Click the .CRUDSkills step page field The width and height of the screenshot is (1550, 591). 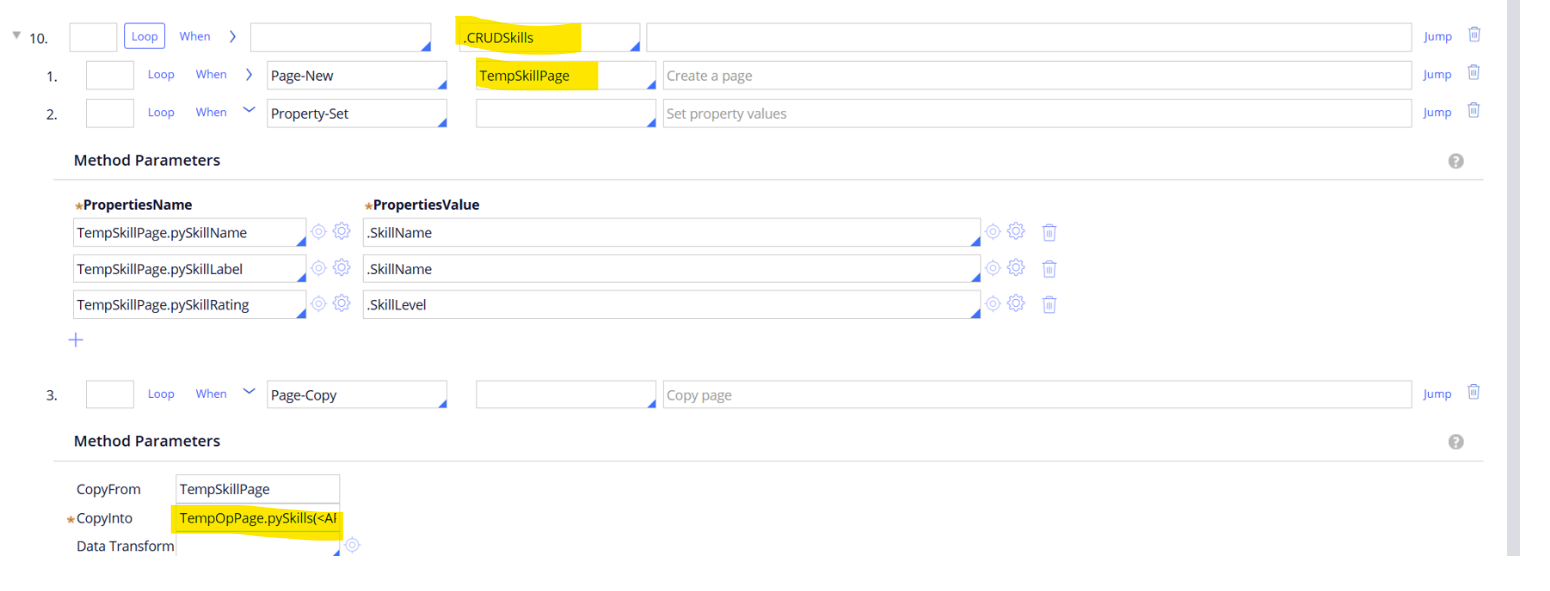click(548, 38)
